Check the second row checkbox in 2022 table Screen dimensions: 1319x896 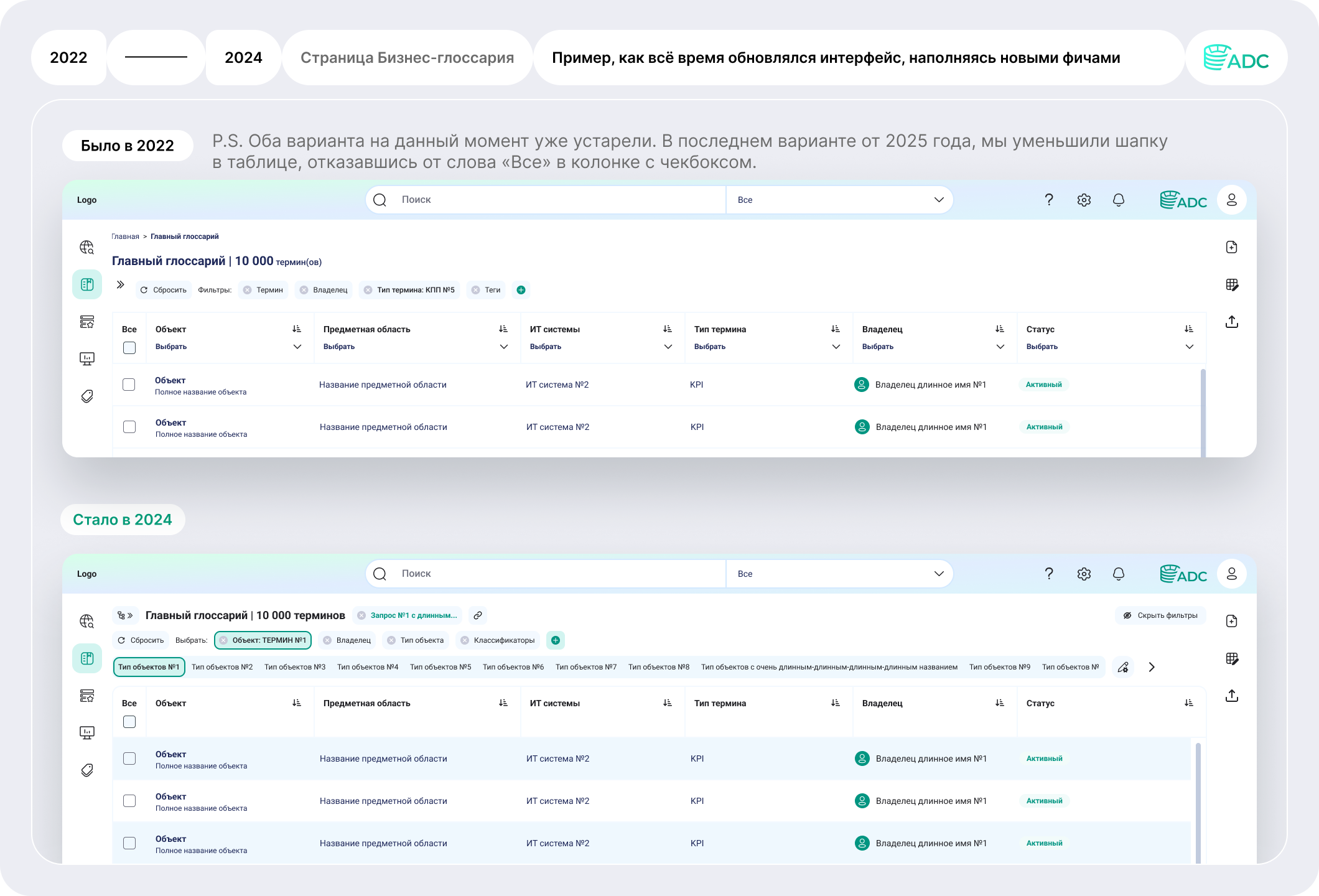tap(129, 427)
